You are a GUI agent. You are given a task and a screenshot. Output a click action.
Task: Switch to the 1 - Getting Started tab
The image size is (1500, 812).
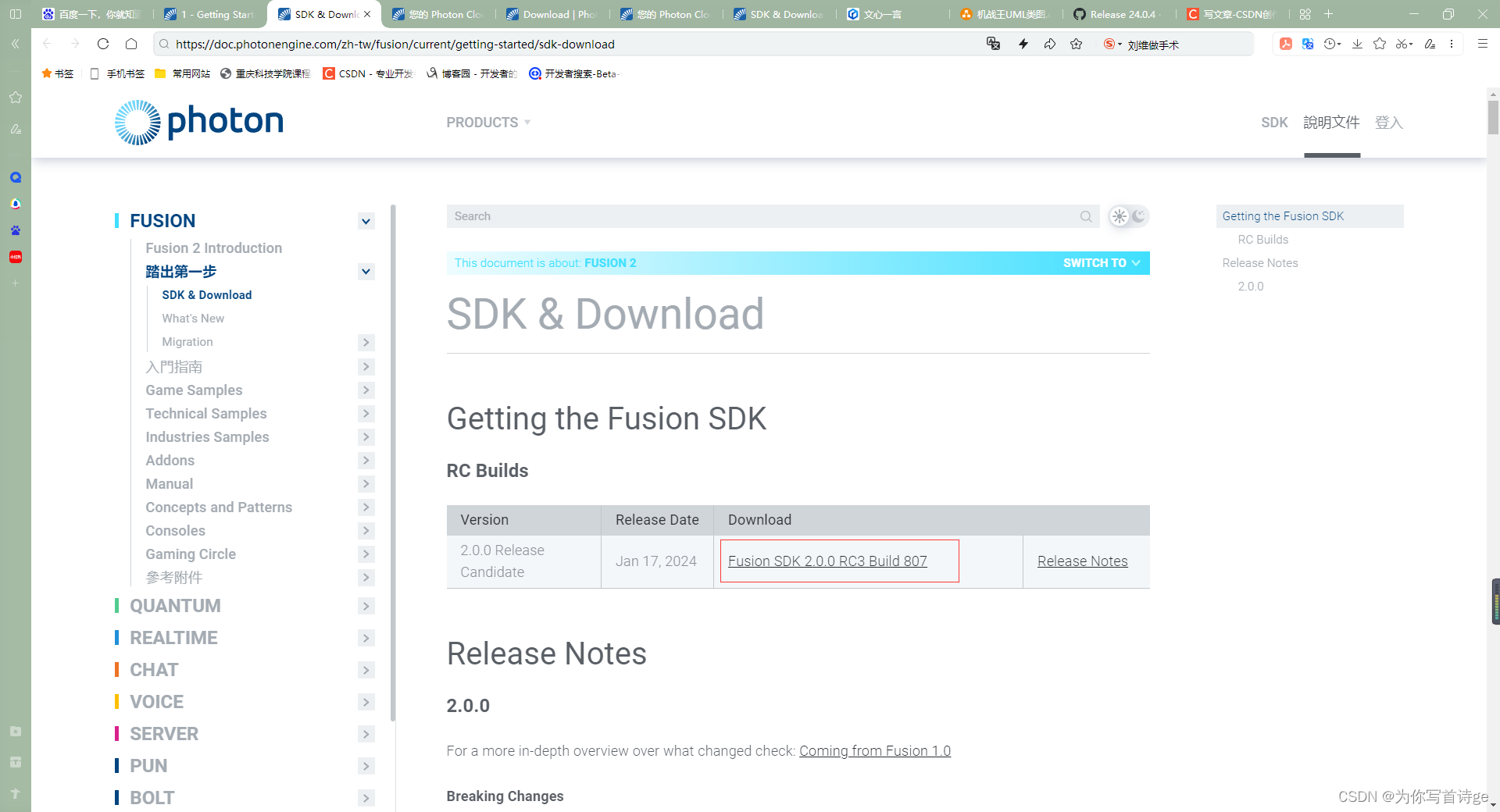(209, 14)
